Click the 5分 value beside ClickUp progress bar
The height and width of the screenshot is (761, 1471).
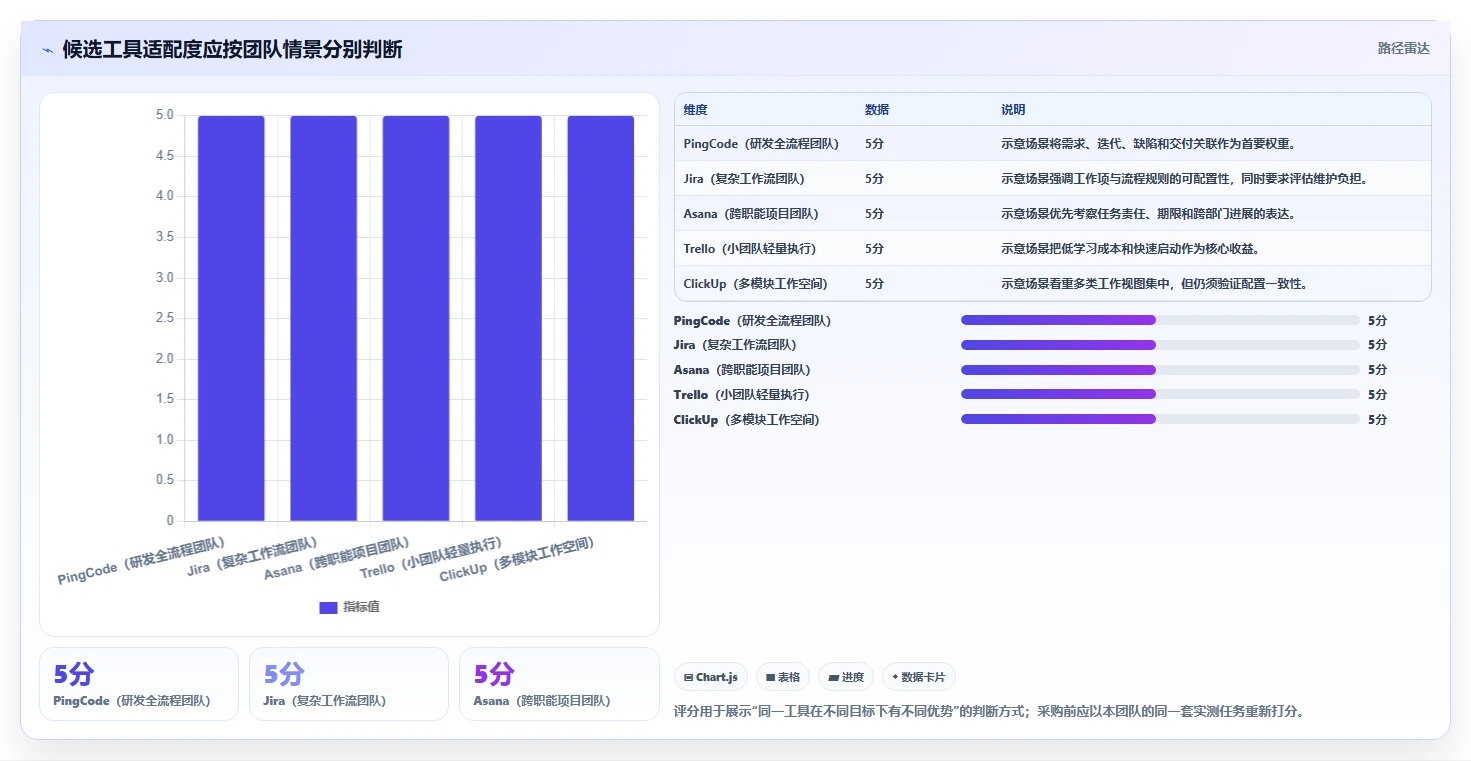click(x=1378, y=420)
